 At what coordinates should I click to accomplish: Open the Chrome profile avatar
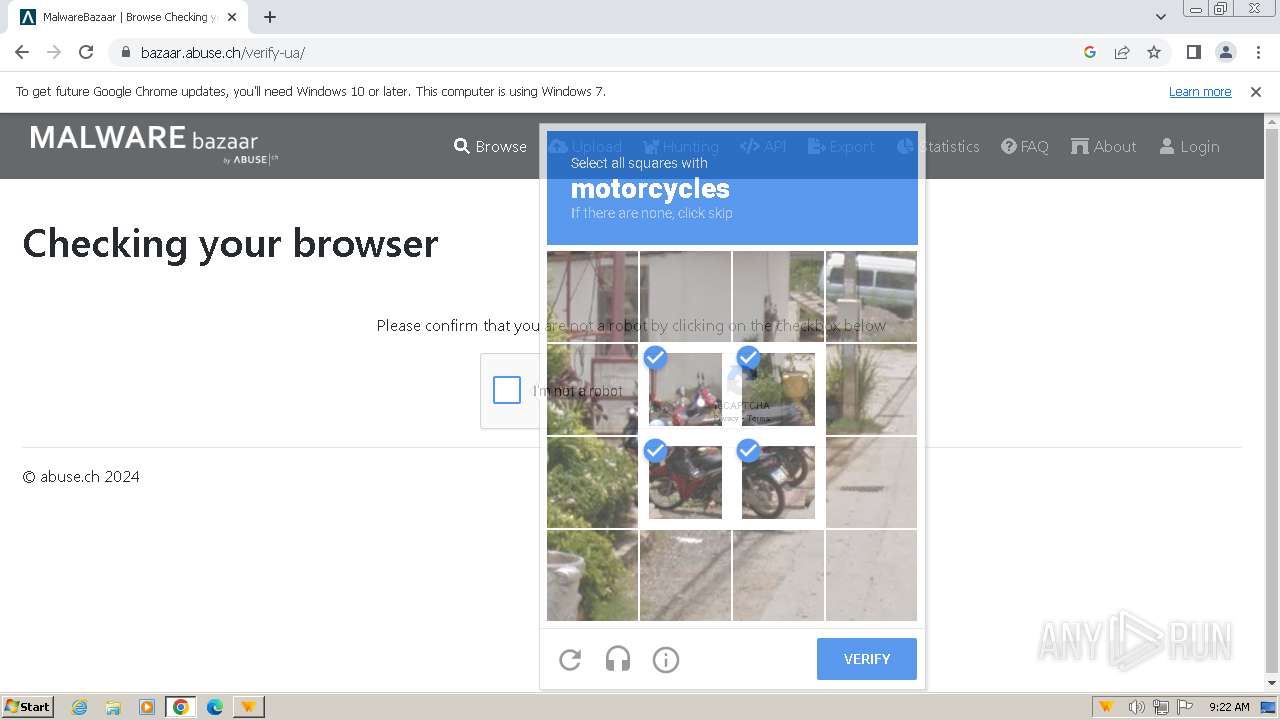tap(1226, 52)
